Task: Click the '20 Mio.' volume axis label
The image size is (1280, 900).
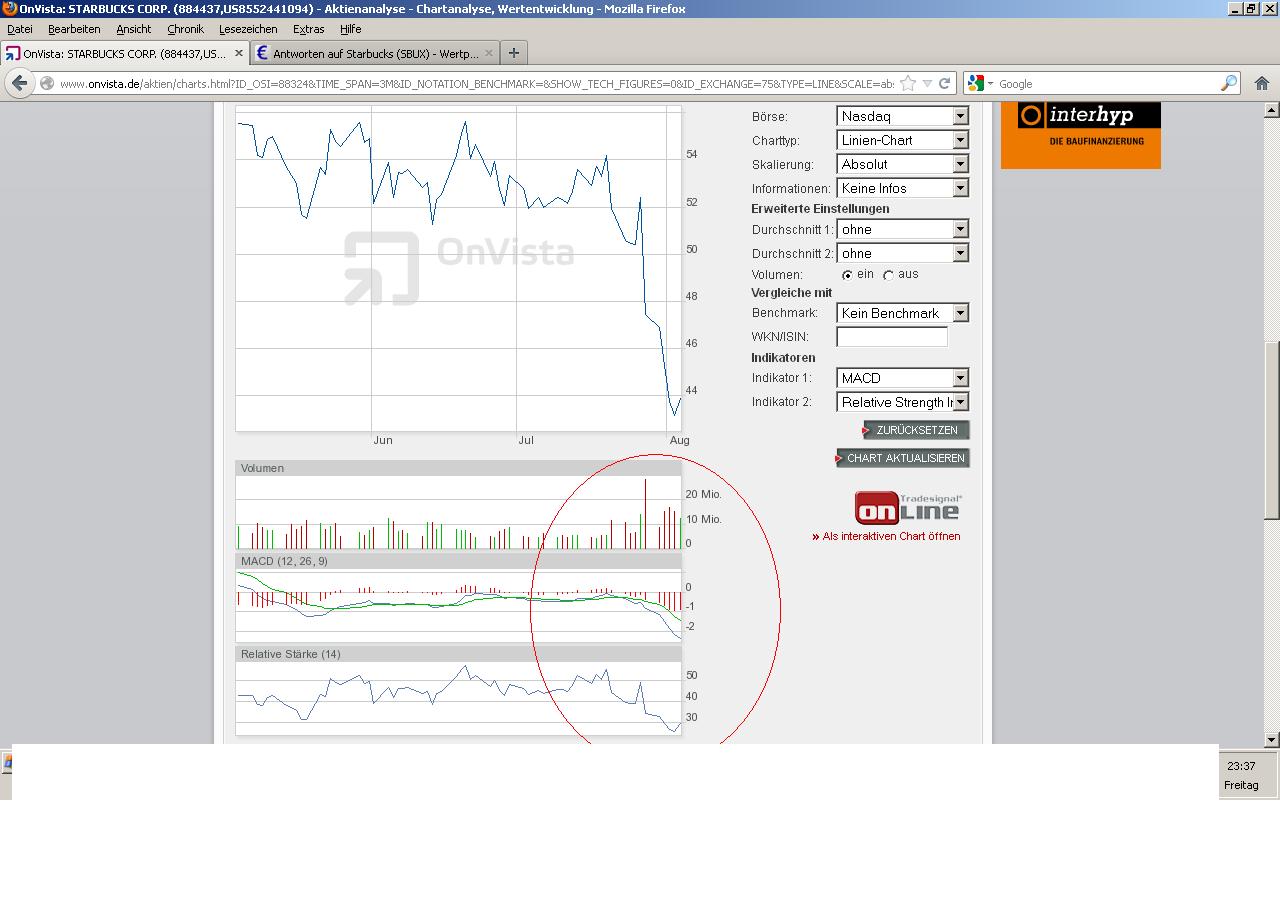Action: pos(703,494)
